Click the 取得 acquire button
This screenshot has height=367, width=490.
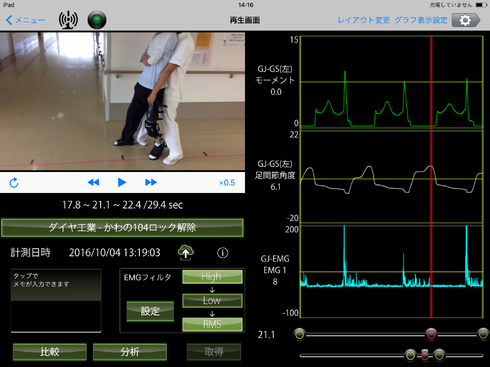click(x=214, y=352)
